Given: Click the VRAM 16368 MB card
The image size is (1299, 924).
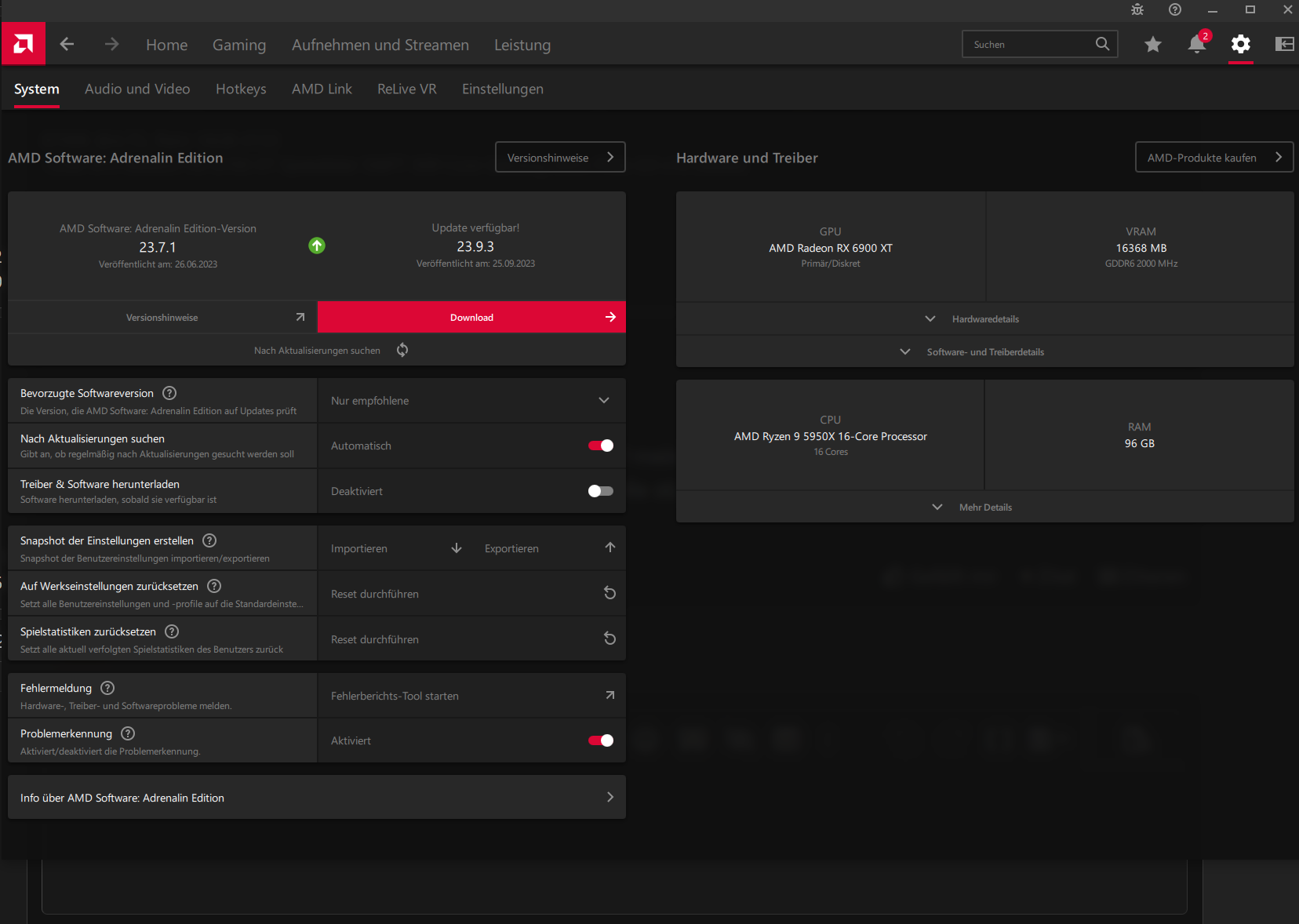Looking at the screenshot, I should (1141, 247).
